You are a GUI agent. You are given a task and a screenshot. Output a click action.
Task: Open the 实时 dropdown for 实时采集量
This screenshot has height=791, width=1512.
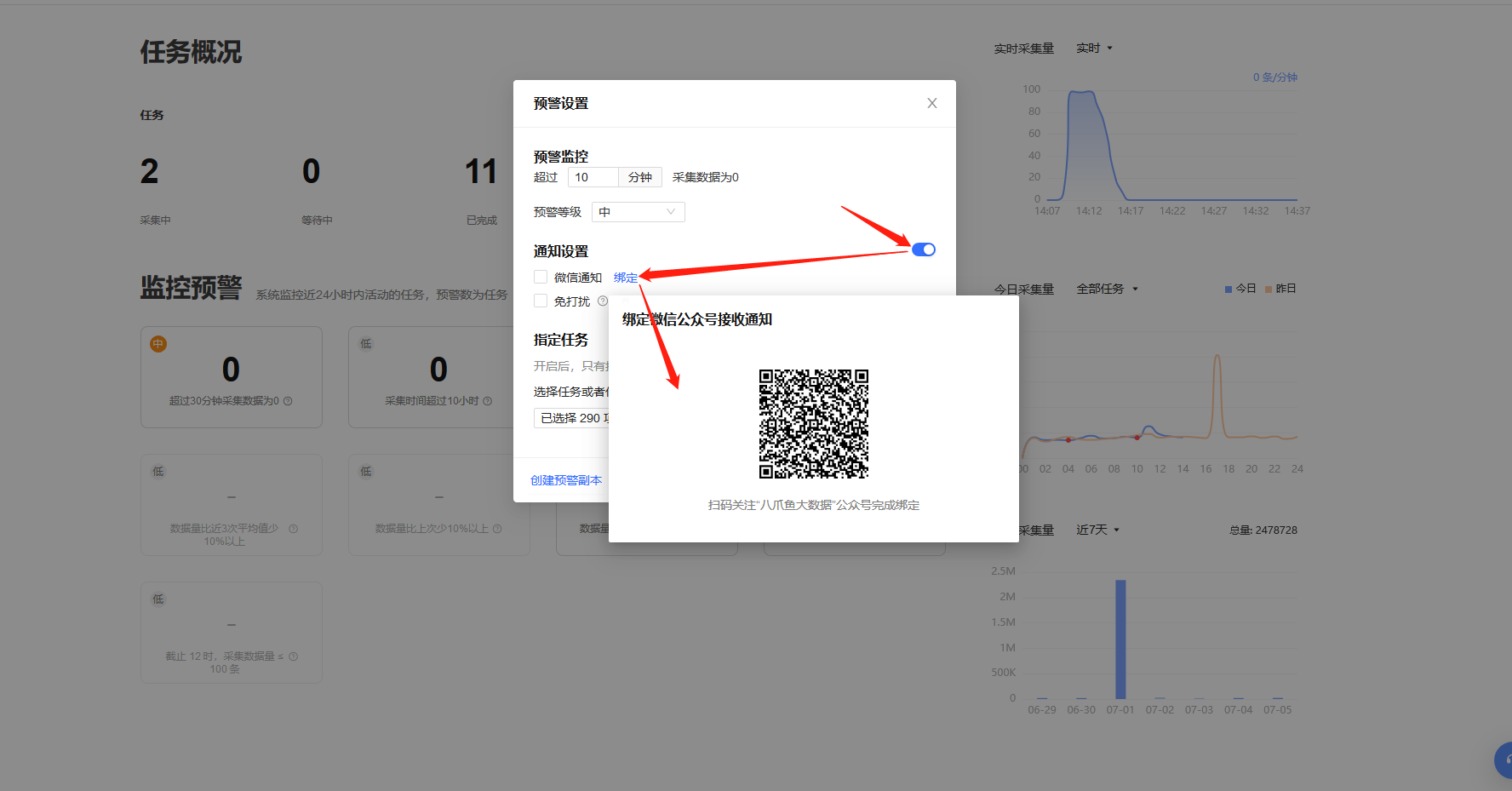point(1094,49)
